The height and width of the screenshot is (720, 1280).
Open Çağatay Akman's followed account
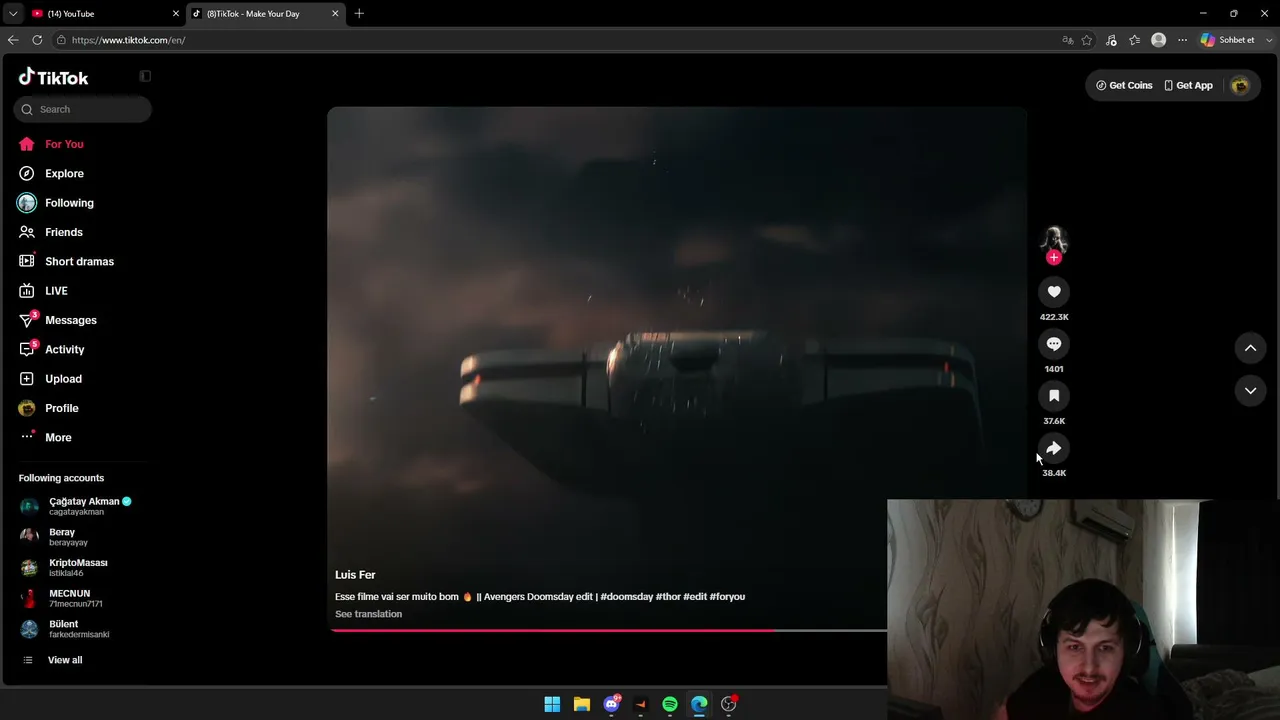pos(82,506)
